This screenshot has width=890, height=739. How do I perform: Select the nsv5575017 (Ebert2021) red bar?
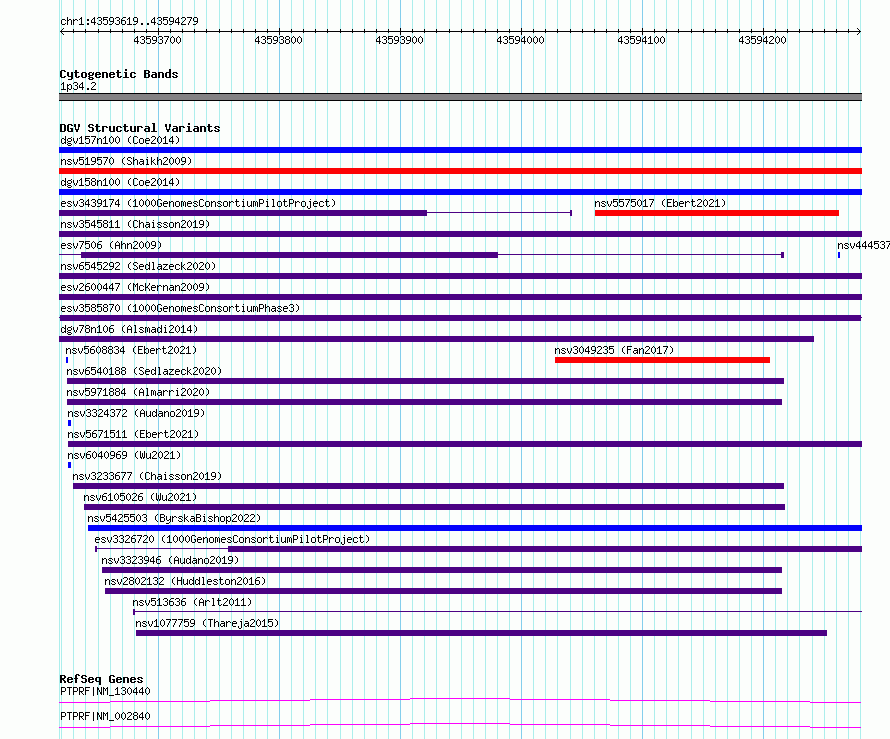[x=717, y=213]
